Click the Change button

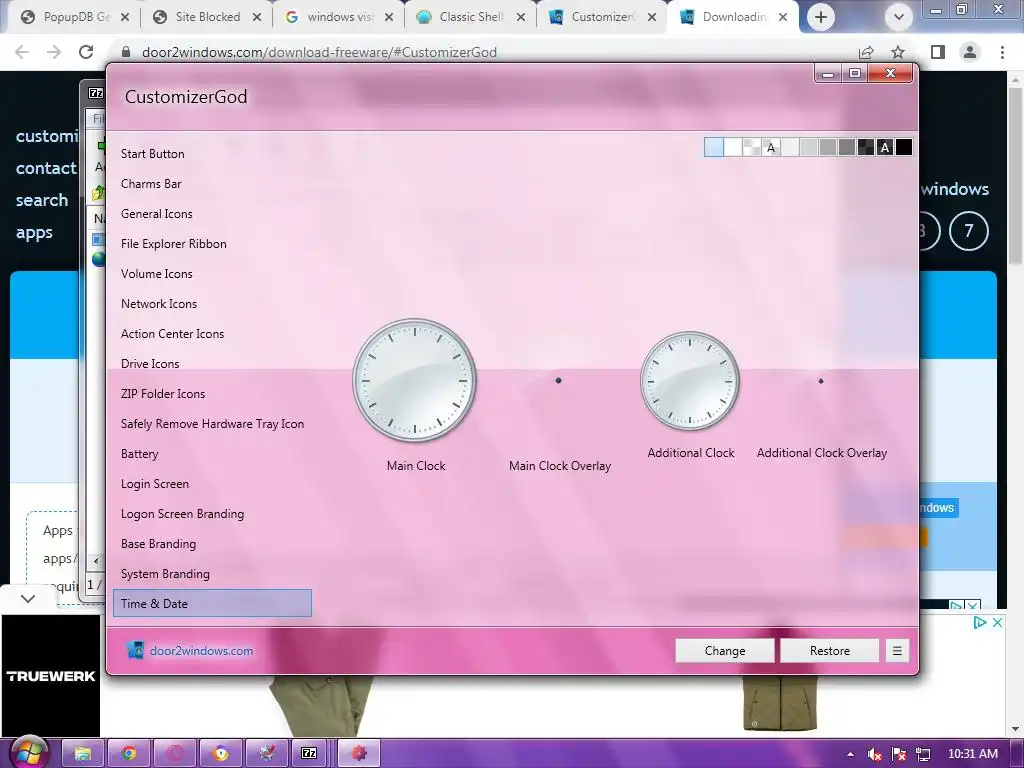pyautogui.click(x=724, y=650)
